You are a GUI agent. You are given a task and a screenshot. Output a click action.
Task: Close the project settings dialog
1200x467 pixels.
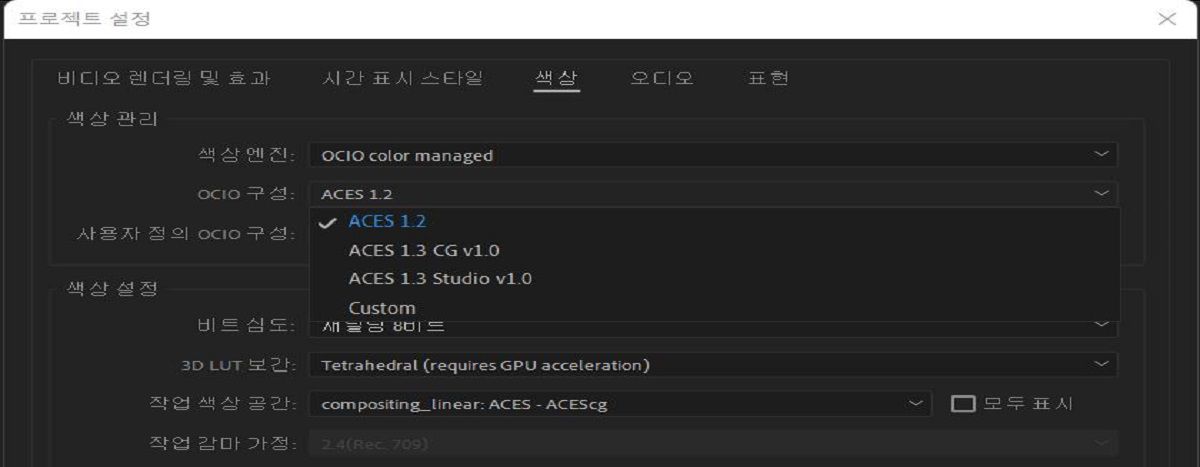click(1166, 19)
